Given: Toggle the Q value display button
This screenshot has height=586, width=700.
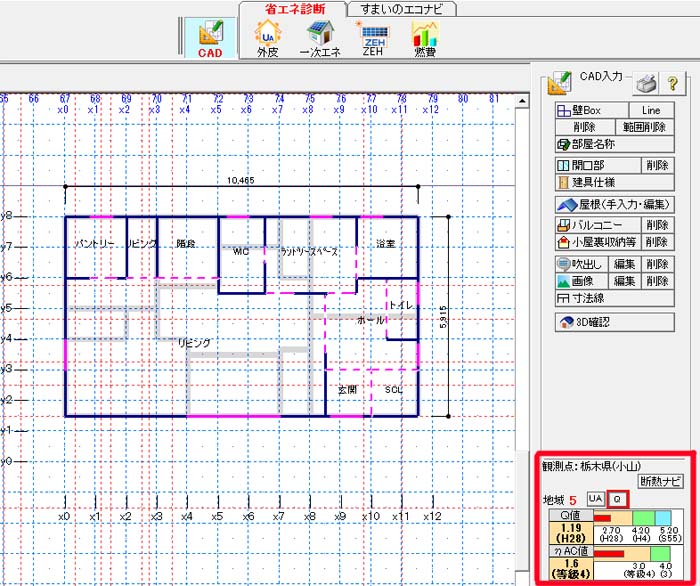Looking at the screenshot, I should 617,499.
